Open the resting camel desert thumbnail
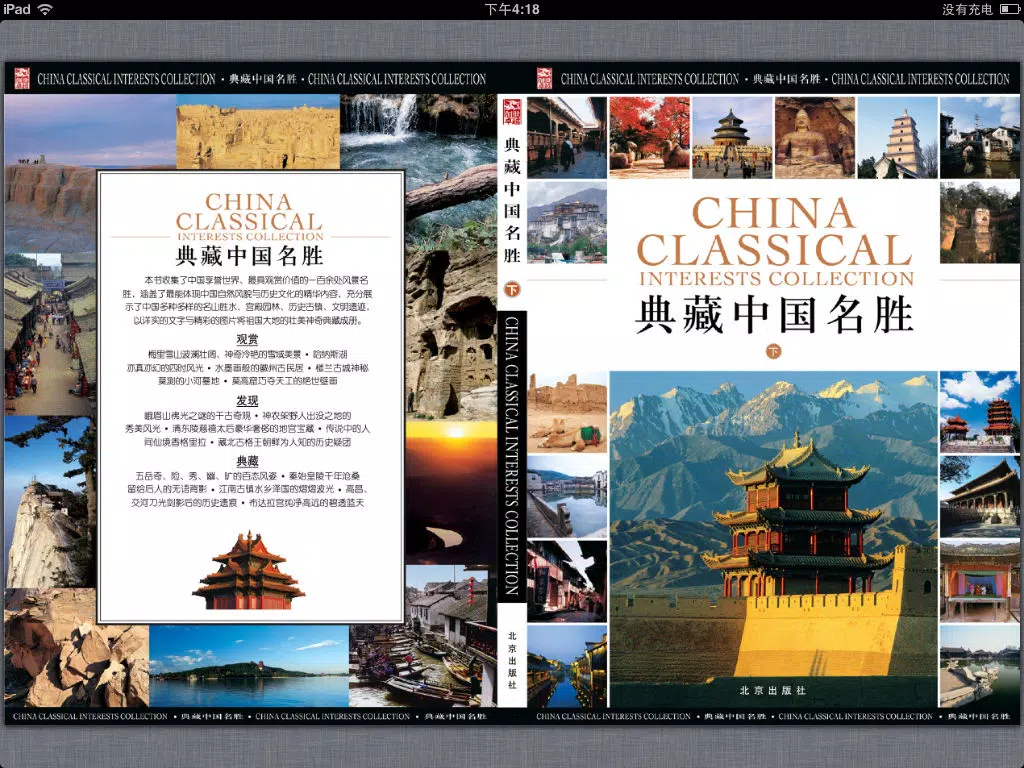The image size is (1024, 768). [x=567, y=412]
